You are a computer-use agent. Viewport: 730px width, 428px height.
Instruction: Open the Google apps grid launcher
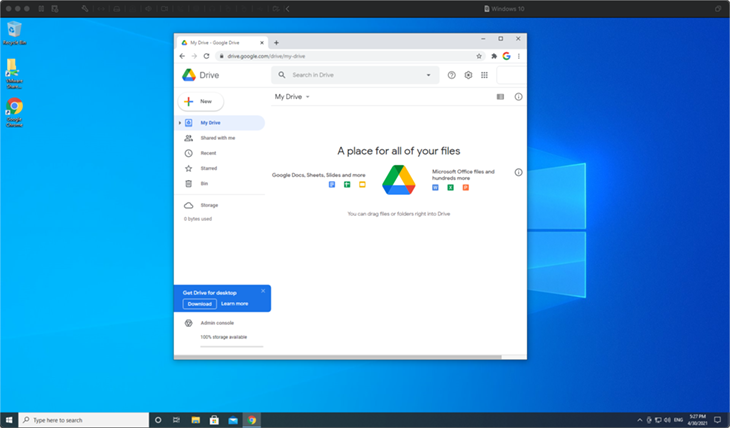484,75
